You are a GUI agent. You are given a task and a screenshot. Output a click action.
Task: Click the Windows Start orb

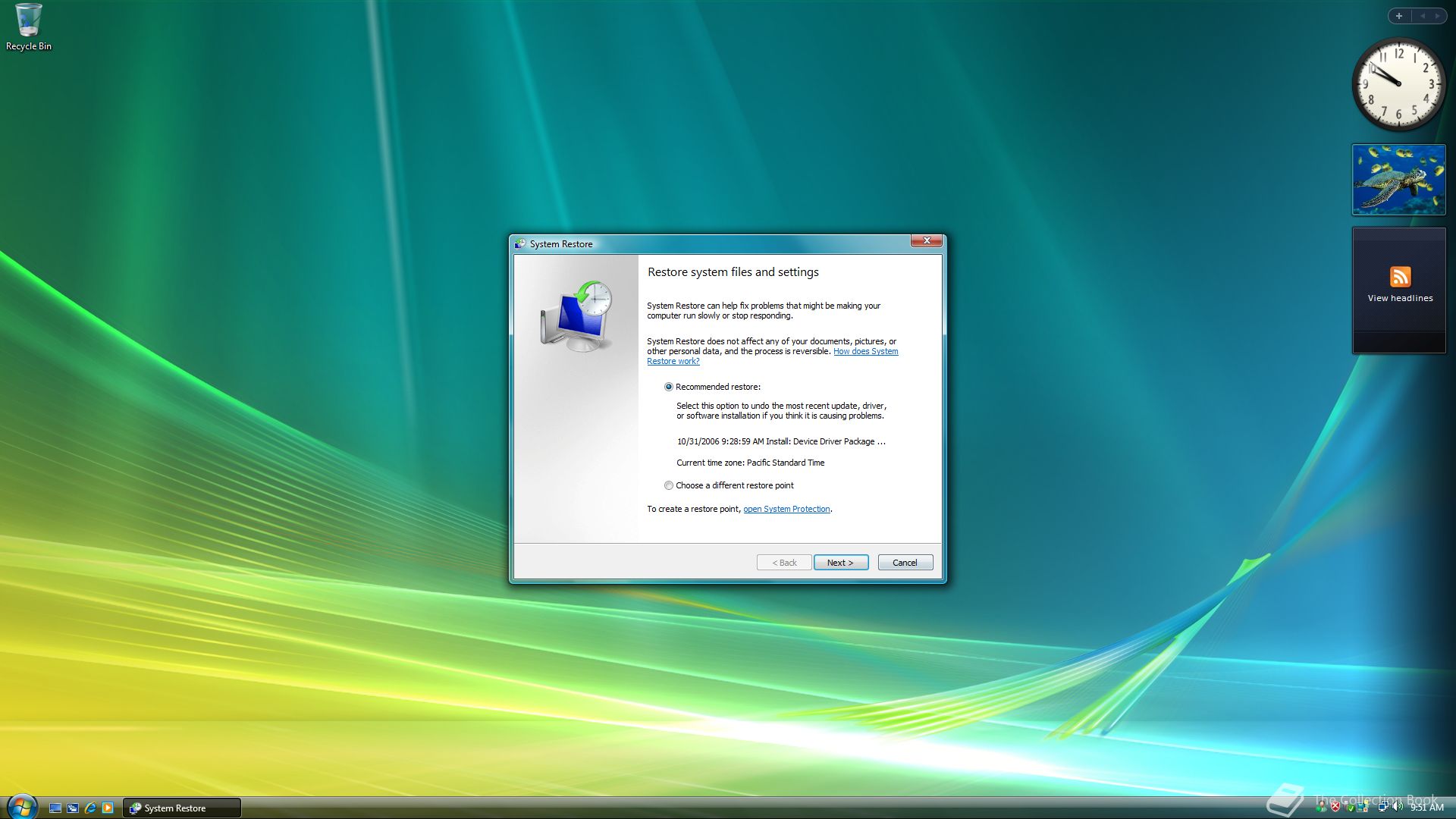tap(22, 806)
